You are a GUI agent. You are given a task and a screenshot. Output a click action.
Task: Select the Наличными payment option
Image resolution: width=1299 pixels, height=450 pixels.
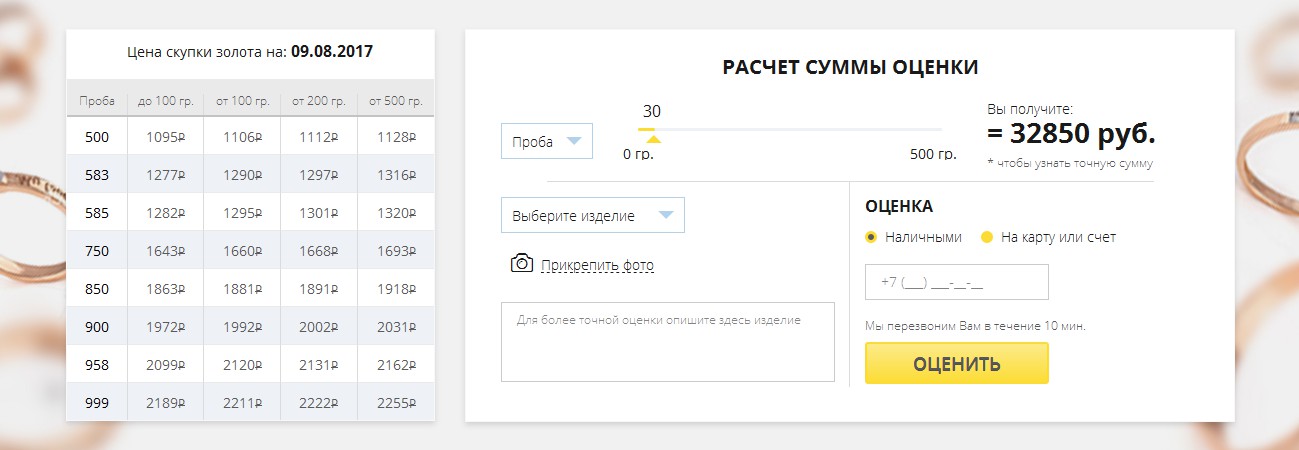coord(871,238)
